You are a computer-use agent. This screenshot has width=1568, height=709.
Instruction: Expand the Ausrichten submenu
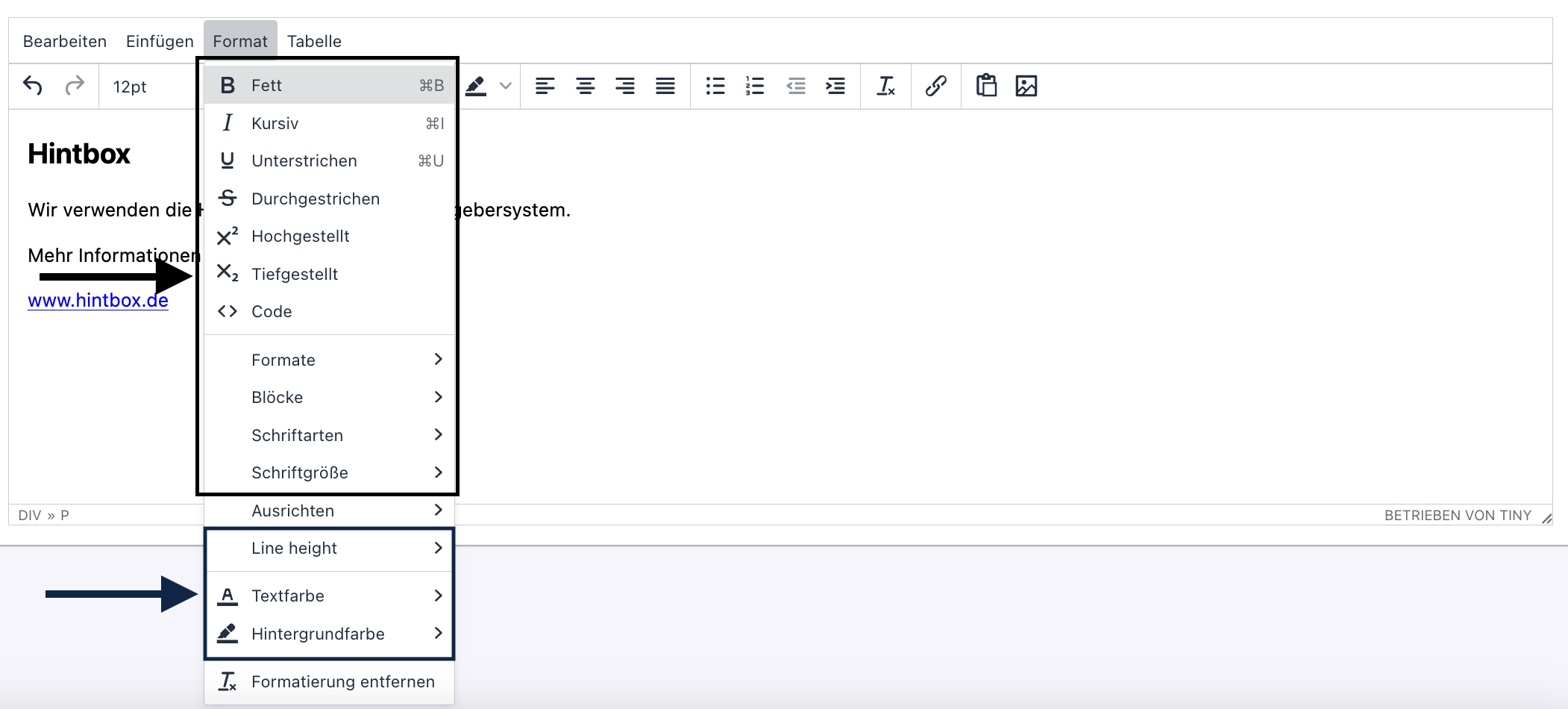point(329,510)
